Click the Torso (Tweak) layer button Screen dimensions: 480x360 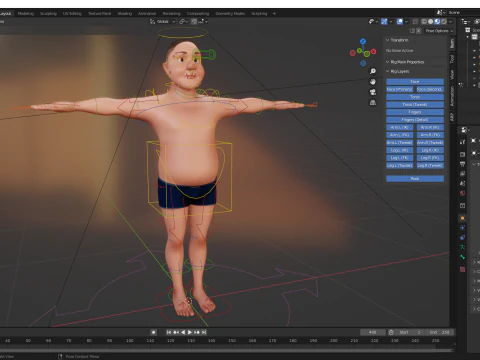pos(415,104)
